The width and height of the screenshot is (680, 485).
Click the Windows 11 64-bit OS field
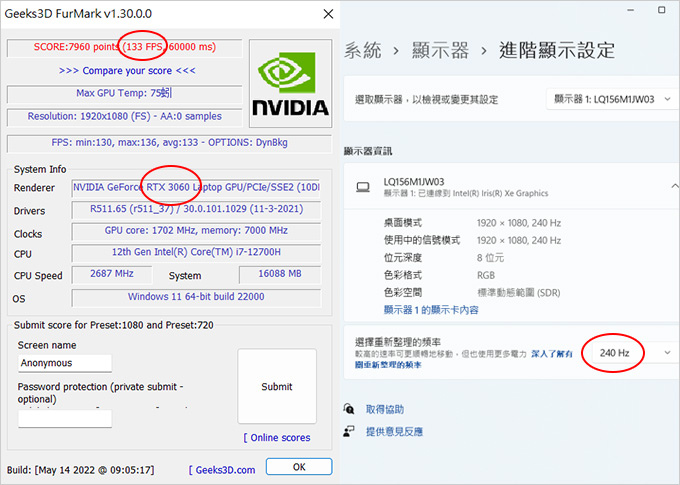point(196,297)
